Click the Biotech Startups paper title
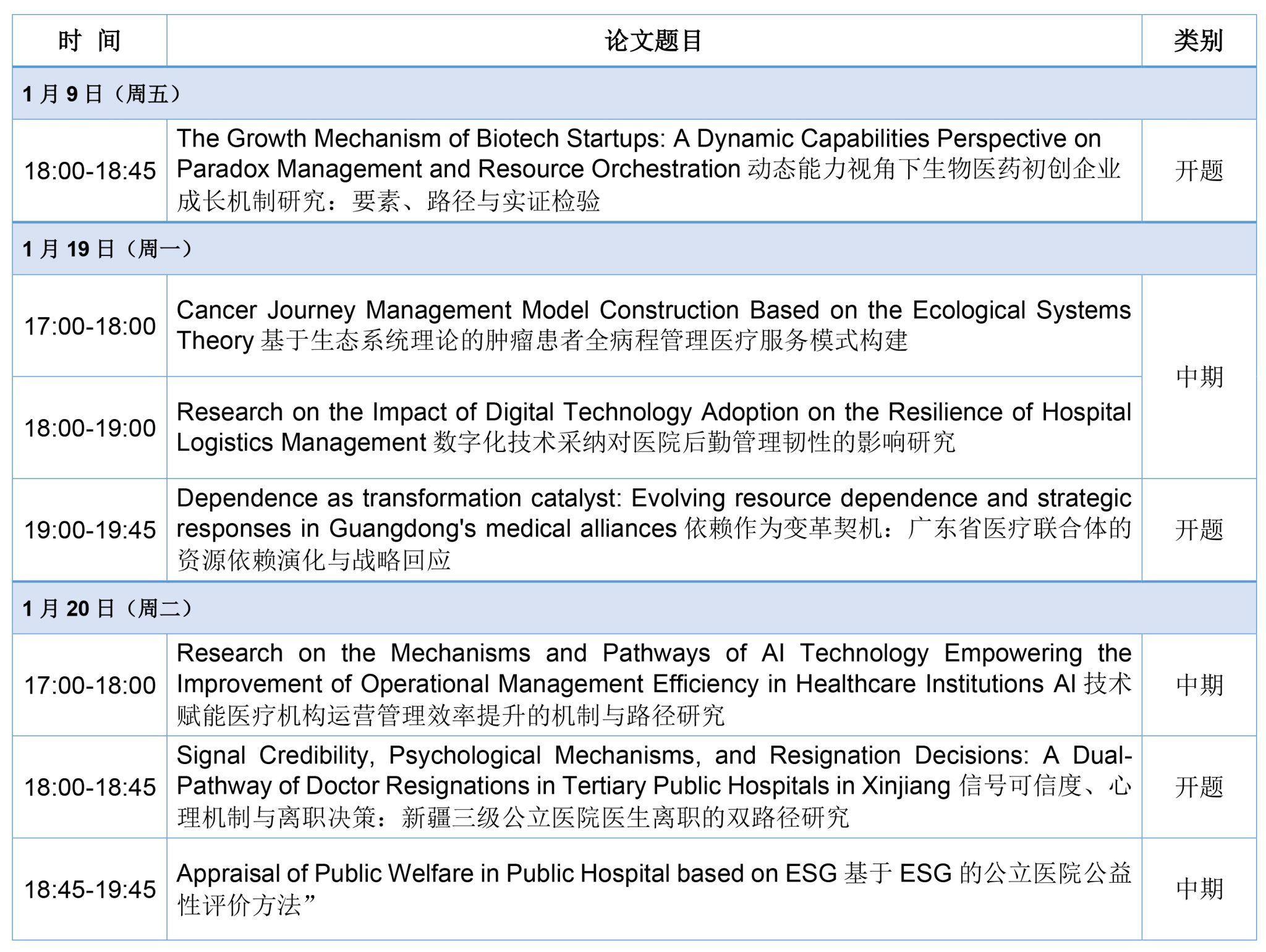The height and width of the screenshot is (952, 1266). (x=653, y=169)
